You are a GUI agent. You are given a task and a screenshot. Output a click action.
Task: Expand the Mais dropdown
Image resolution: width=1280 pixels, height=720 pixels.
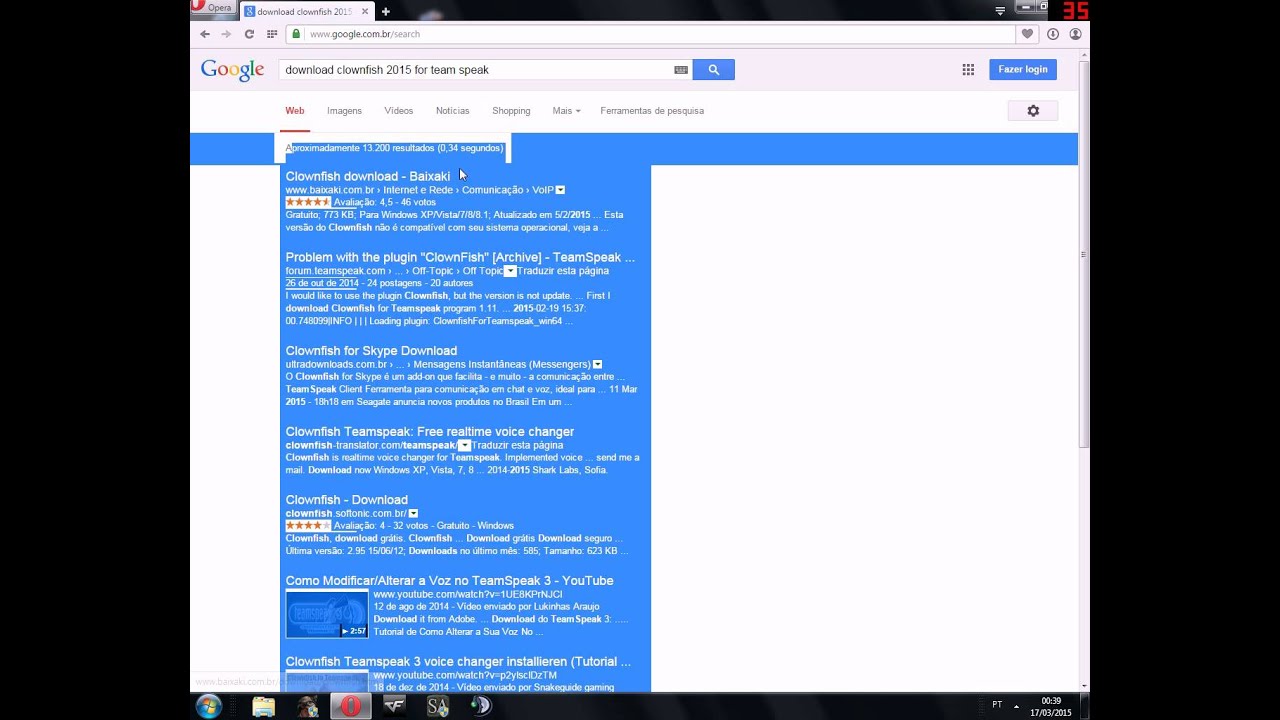click(566, 111)
